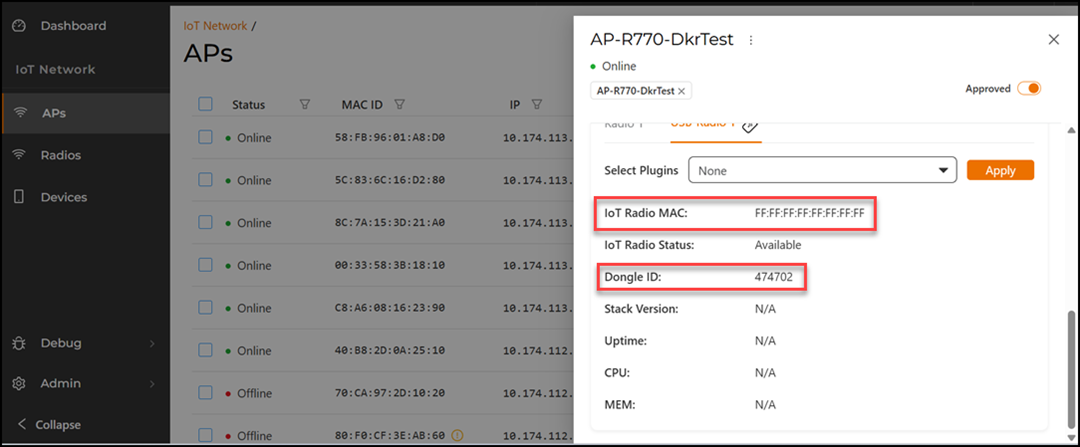The image size is (1080, 447).
Task: Close the AP-R770-DkrTest details panel
Action: click(1053, 40)
